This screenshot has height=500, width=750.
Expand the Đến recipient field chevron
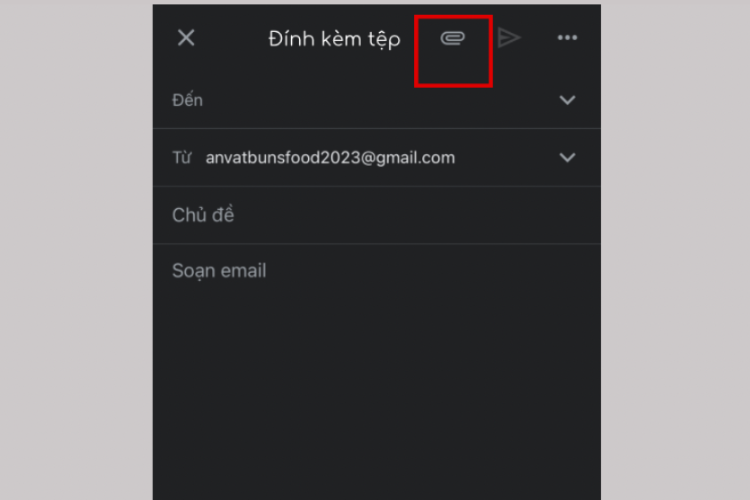pyautogui.click(x=567, y=100)
